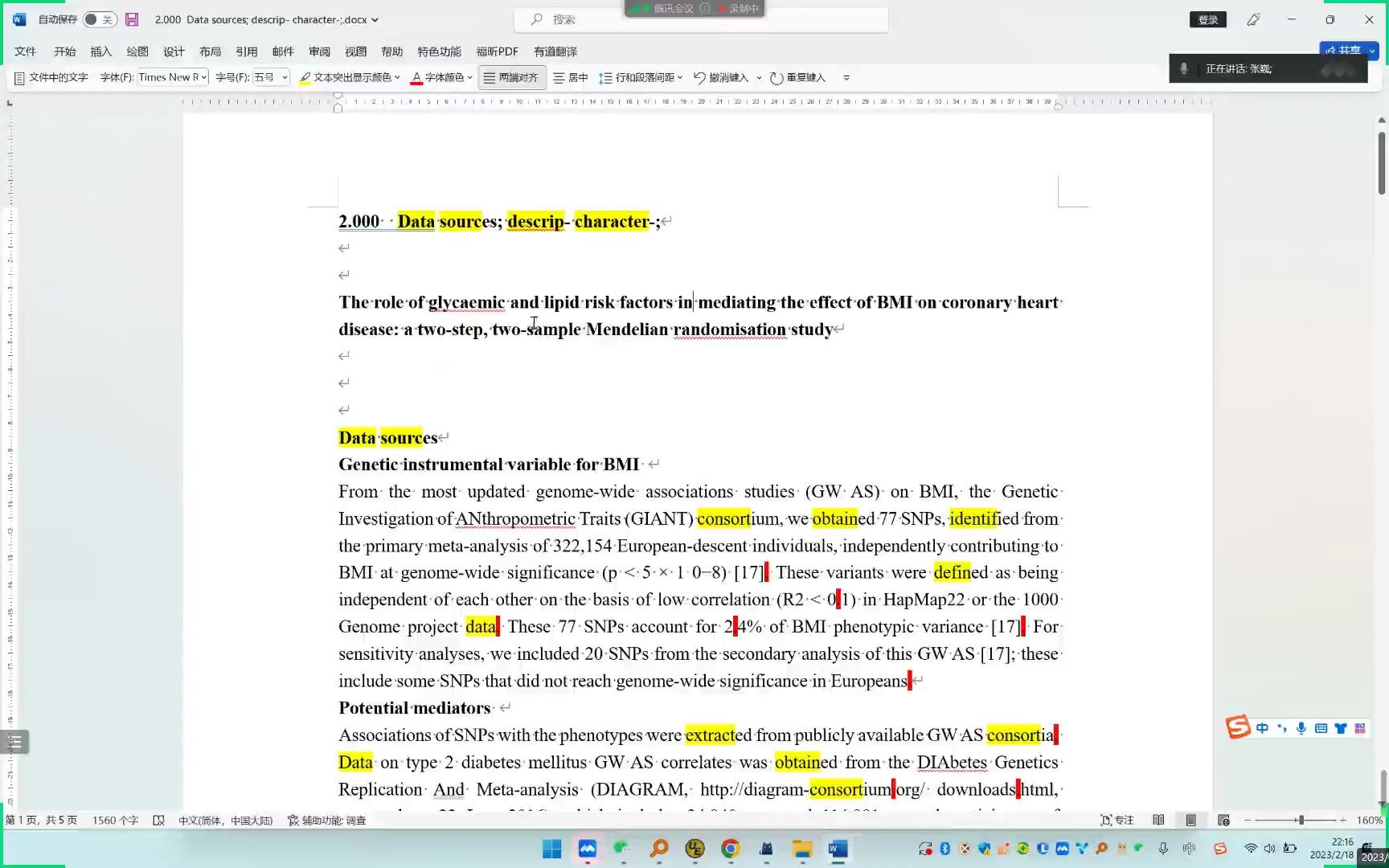Click the Save disk icon

[133, 19]
